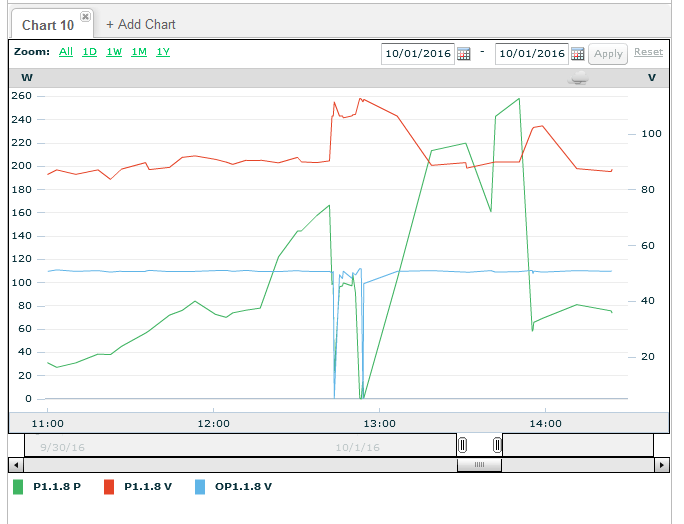Click the weather cloud icon in header
The height and width of the screenshot is (524, 684).
tap(578, 78)
